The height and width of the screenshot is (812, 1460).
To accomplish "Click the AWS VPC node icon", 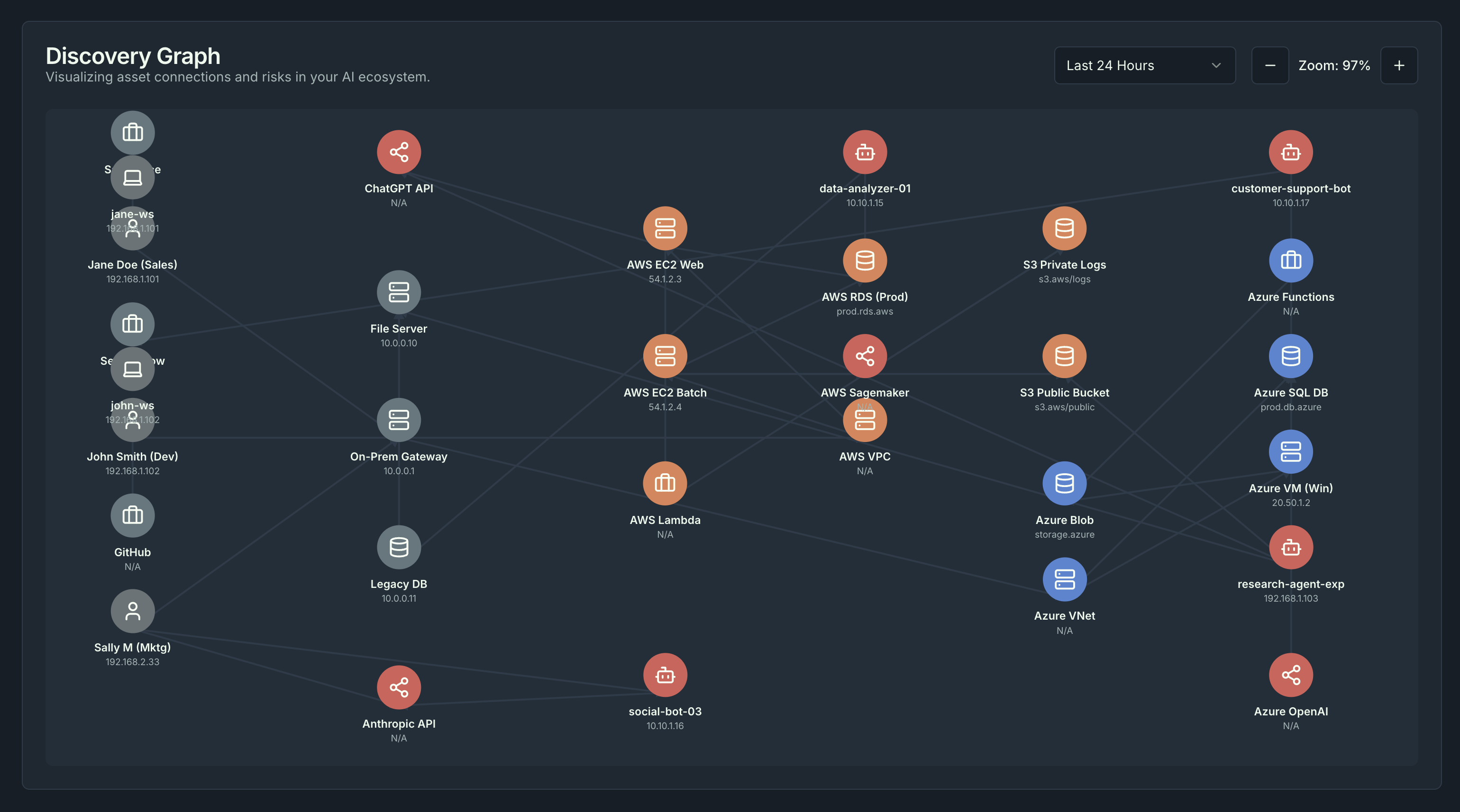I will click(x=864, y=420).
